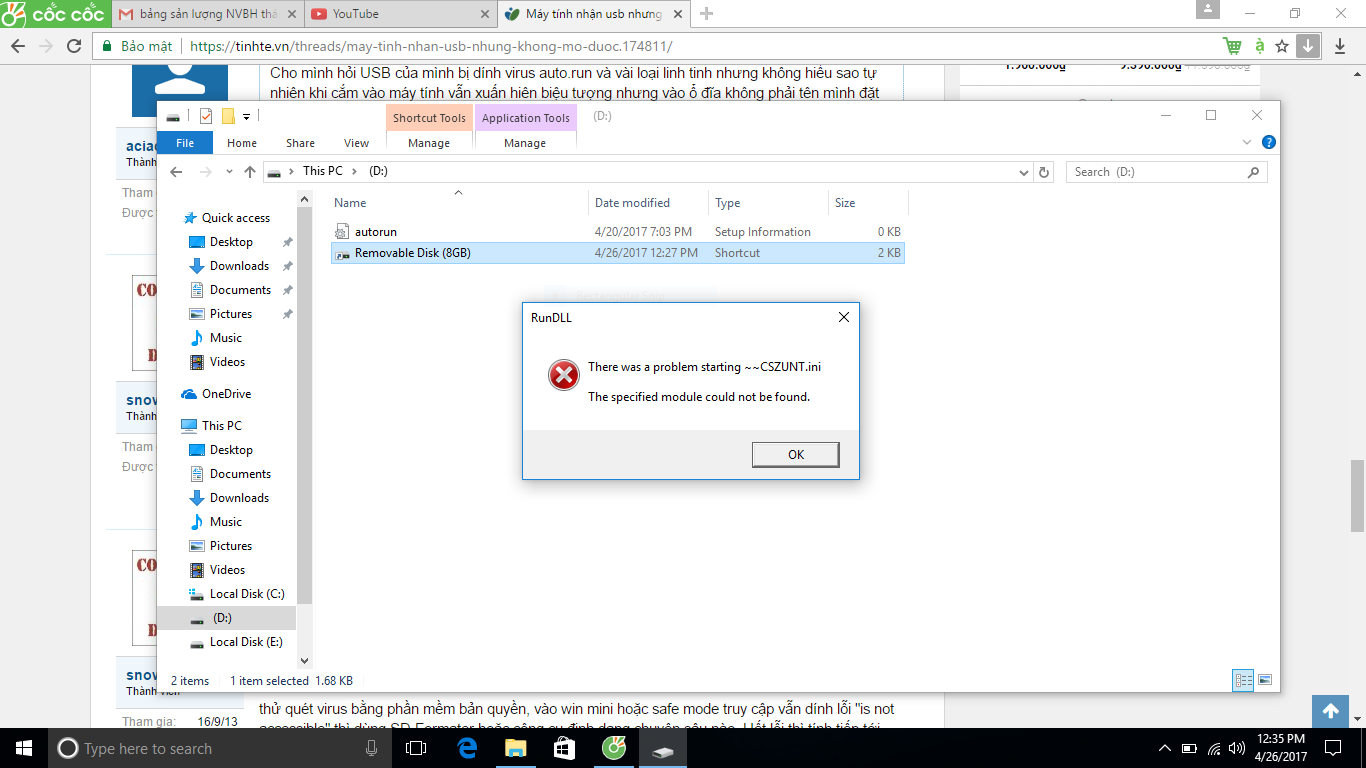Image resolution: width=1366 pixels, height=768 pixels.
Task: Expand the Explorer address bar history dropdown
Action: [1023, 172]
